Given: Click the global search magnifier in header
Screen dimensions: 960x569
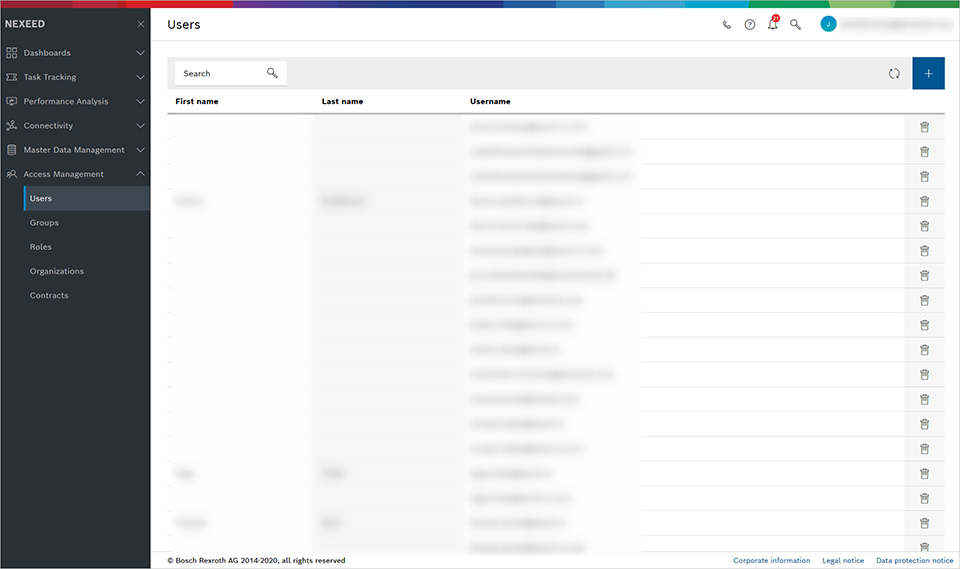Looking at the screenshot, I should [x=795, y=24].
